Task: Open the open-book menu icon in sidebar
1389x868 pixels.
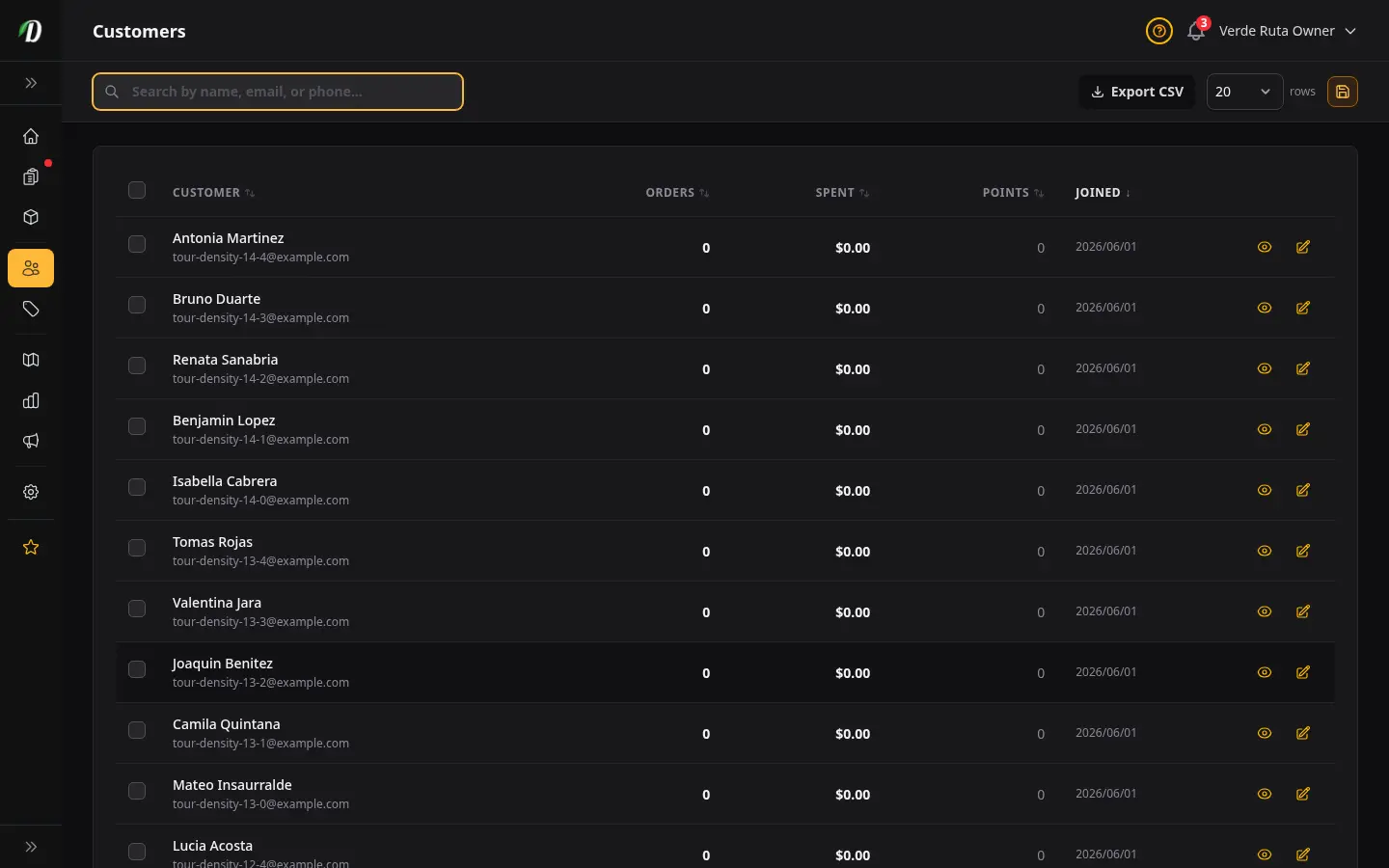Action: [x=31, y=360]
